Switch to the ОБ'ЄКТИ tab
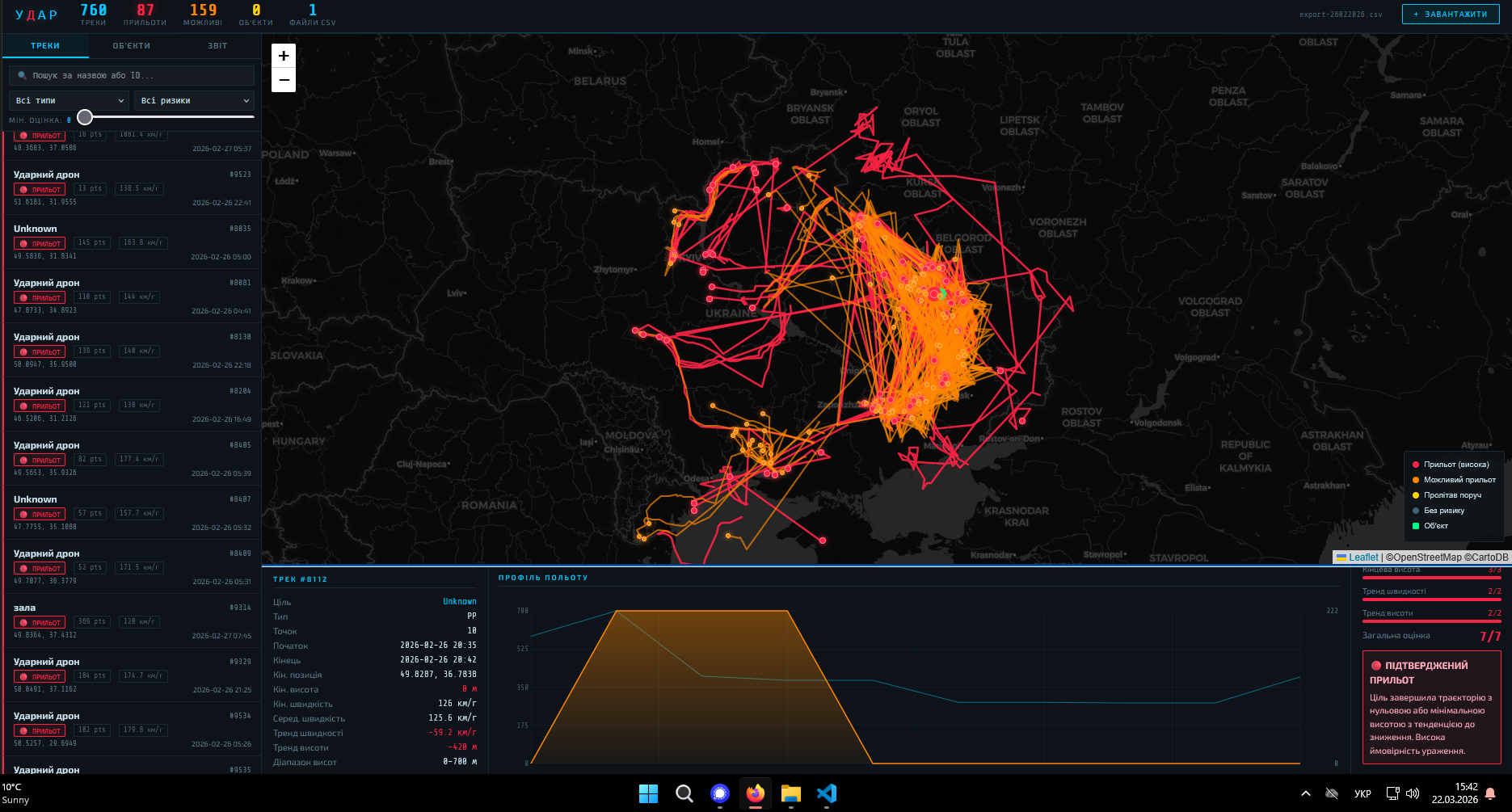Screen dimensions: 1512x812 coord(132,46)
